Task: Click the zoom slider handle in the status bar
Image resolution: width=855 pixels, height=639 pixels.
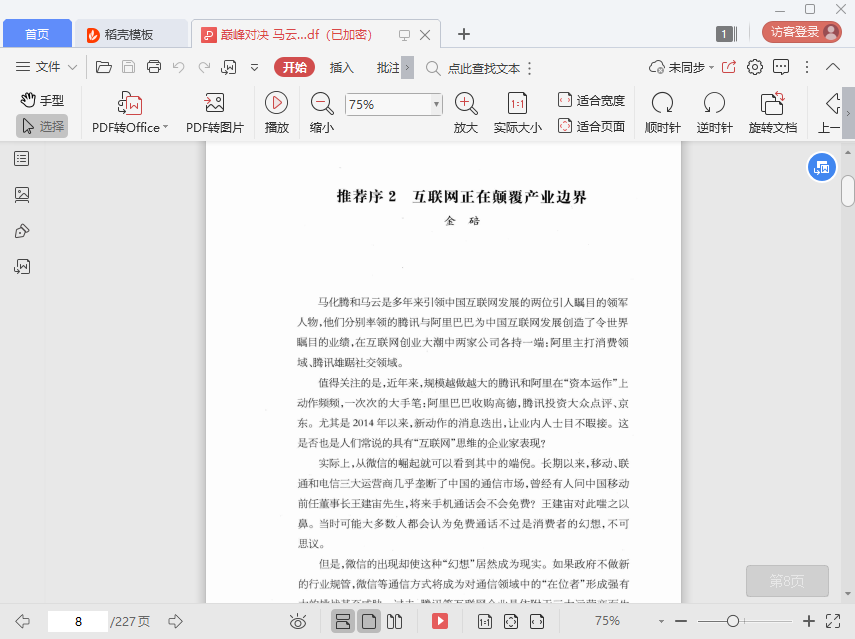Action: (733, 621)
